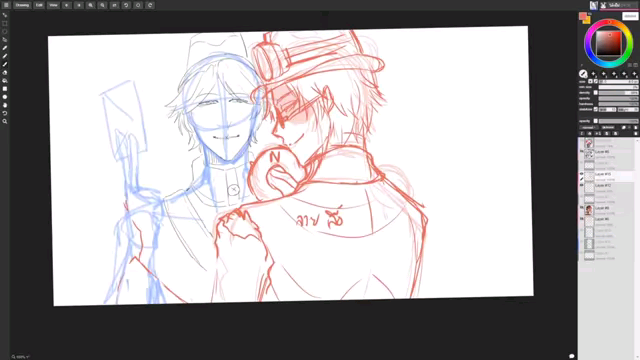Click the sixth brush preset slot

[634, 74]
